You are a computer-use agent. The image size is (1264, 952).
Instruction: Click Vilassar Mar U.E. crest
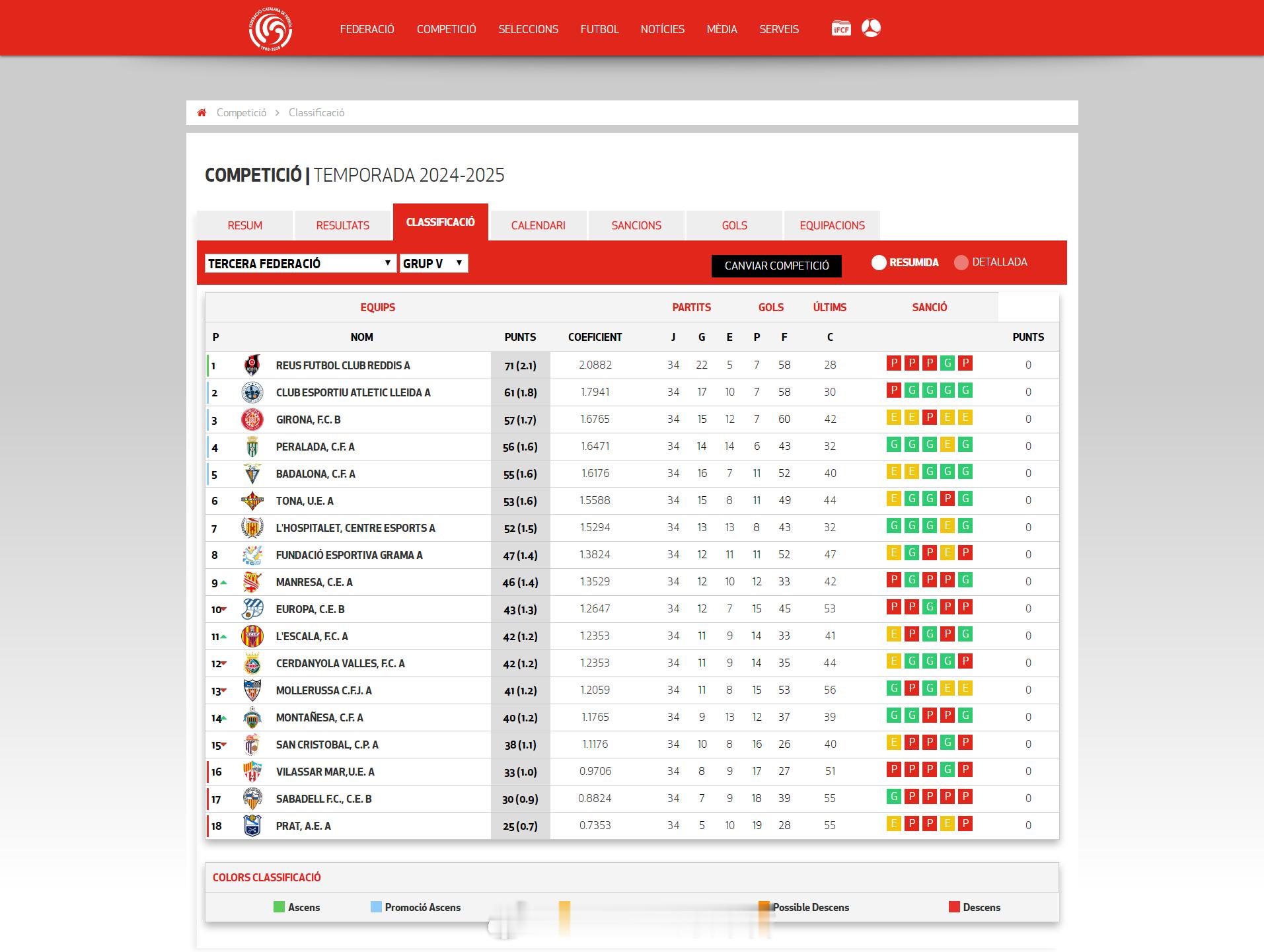[x=252, y=772]
